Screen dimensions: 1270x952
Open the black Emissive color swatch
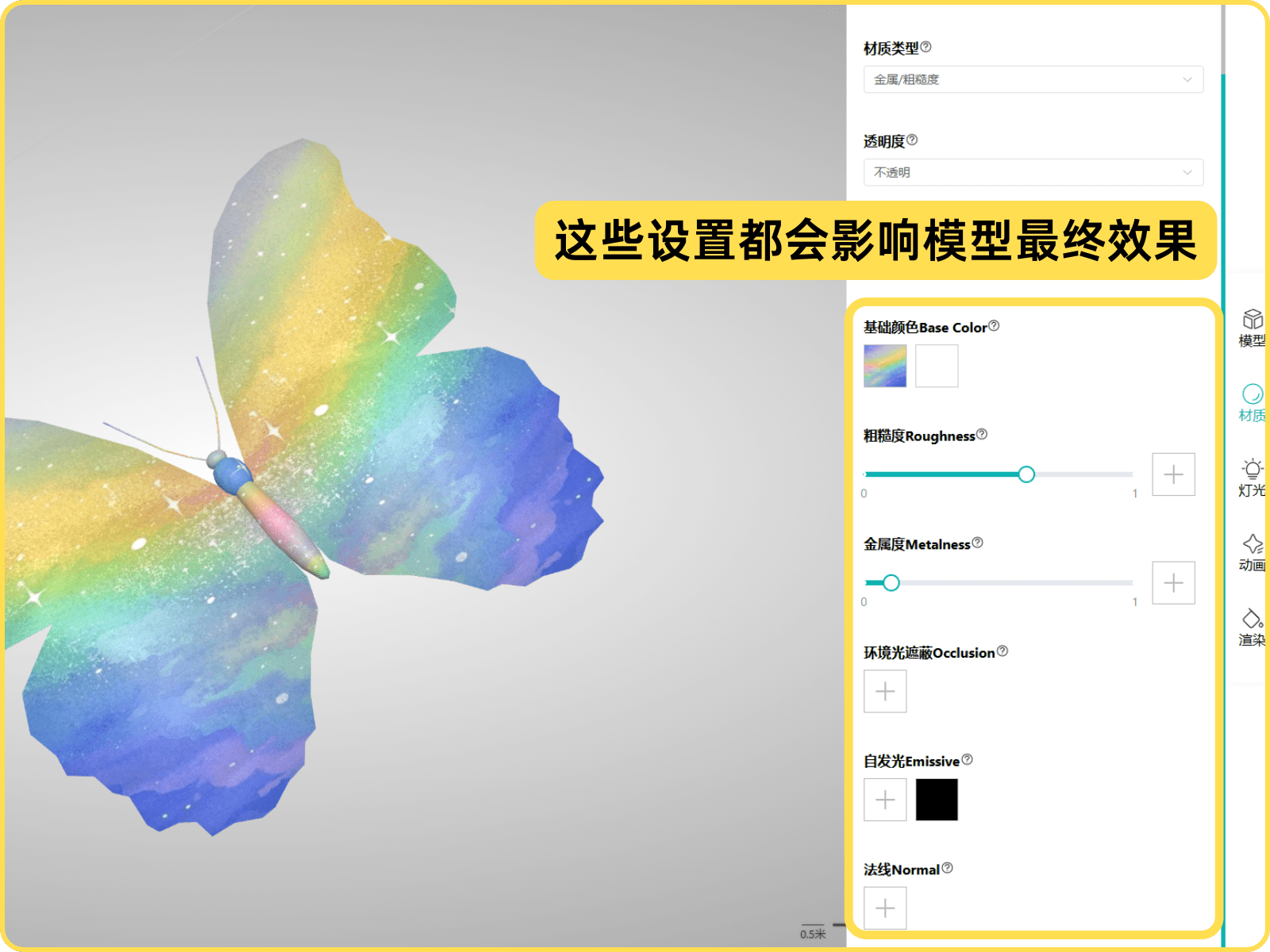tap(937, 800)
